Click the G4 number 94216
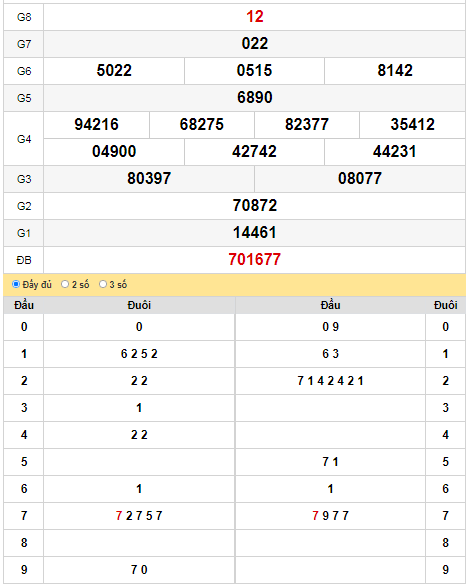Image resolution: width=470 pixels, height=586 pixels. click(x=96, y=124)
